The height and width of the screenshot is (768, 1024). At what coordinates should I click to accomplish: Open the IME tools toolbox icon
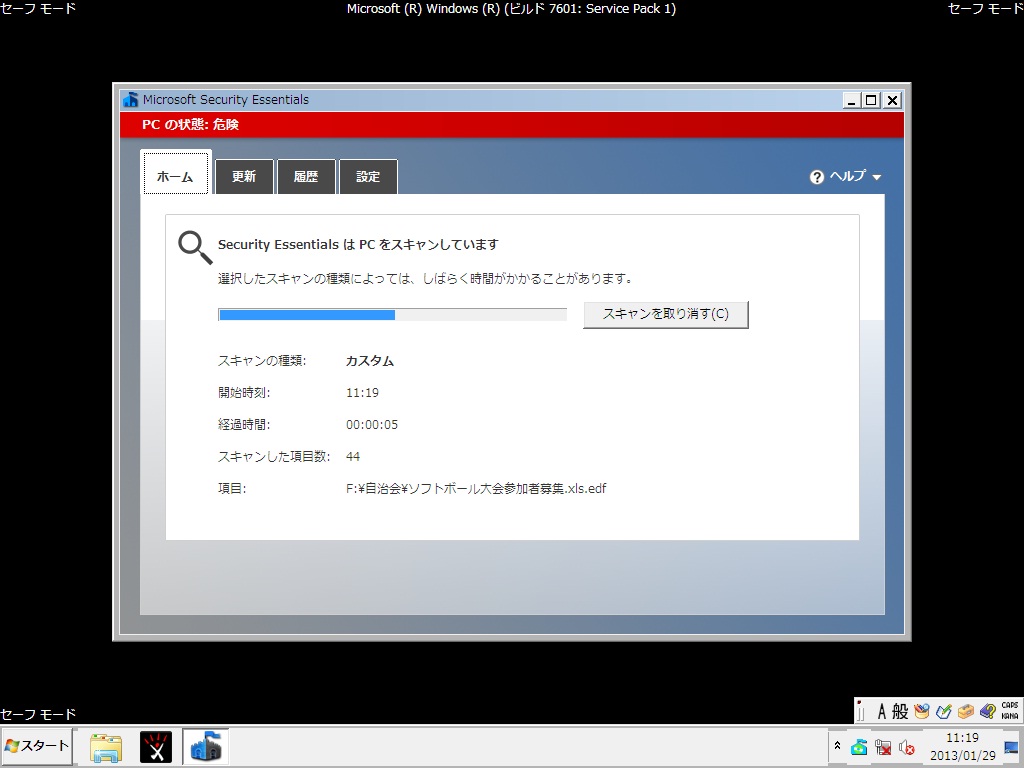[x=966, y=711]
